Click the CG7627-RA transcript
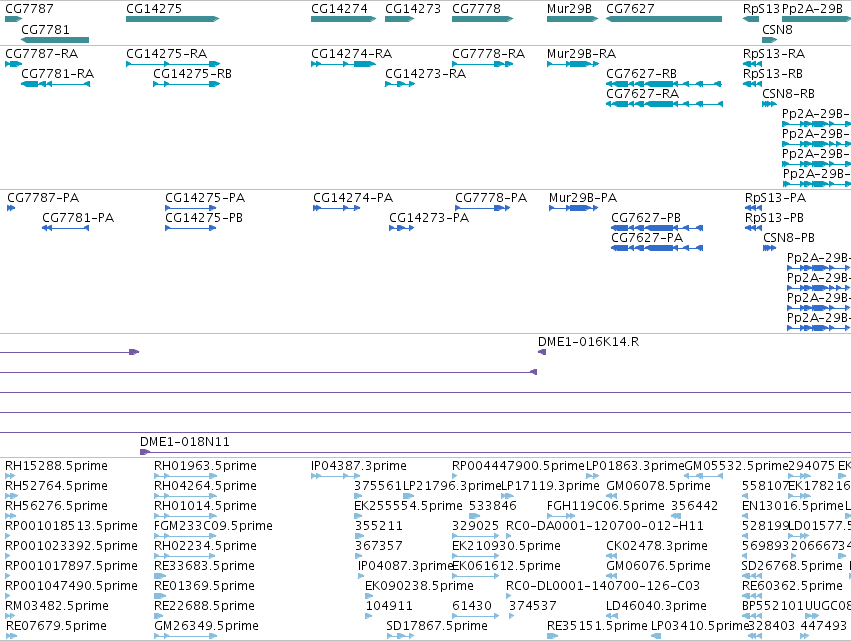 coord(664,104)
